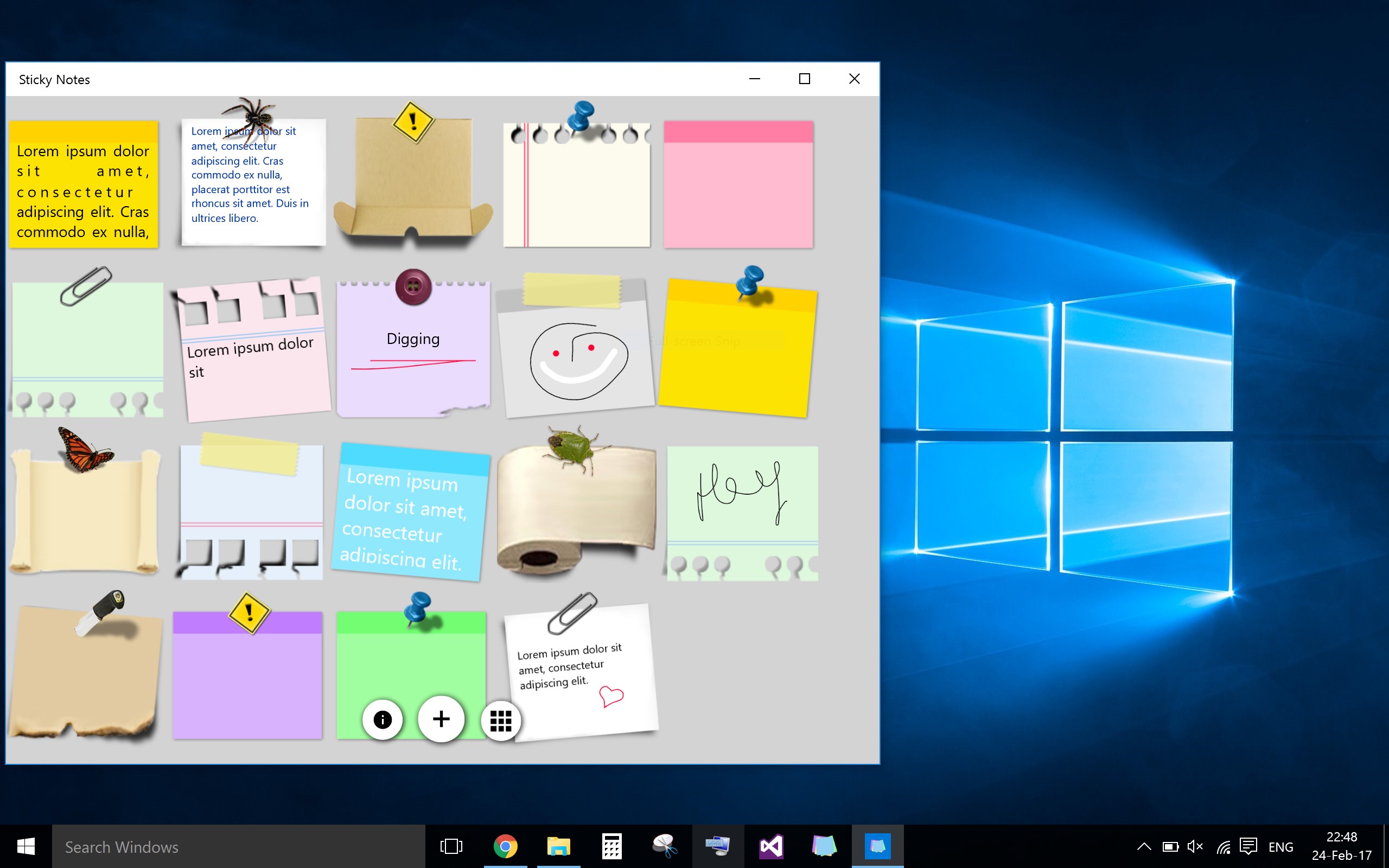Viewport: 1389px width, 868px height.
Task: Open Windows Start menu
Action: coord(26,846)
